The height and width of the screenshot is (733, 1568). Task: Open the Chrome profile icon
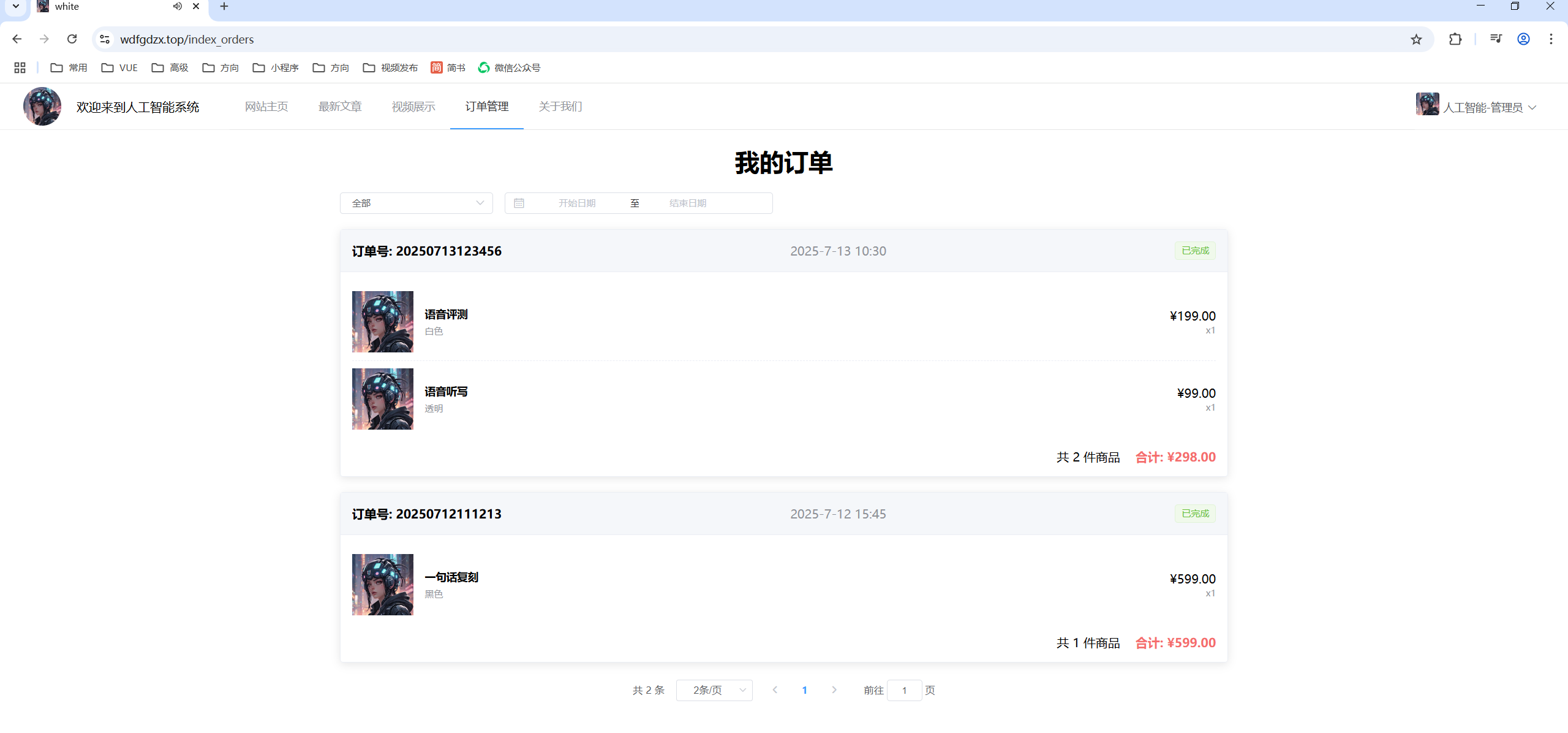click(x=1523, y=39)
